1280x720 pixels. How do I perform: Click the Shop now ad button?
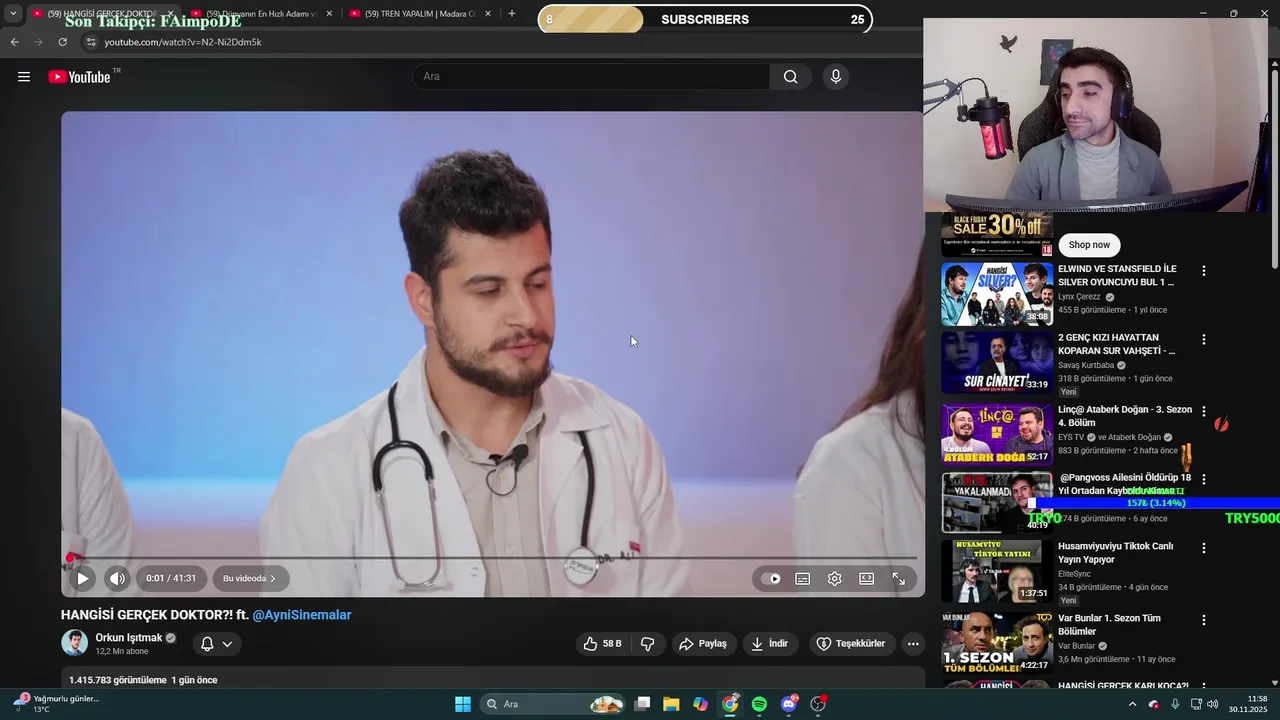(x=1089, y=245)
